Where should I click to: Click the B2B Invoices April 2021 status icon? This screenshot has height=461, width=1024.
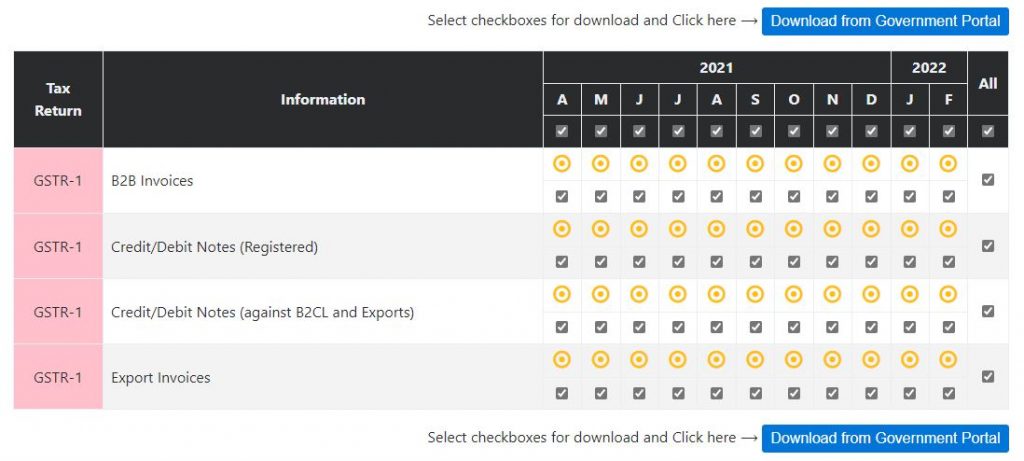562,164
